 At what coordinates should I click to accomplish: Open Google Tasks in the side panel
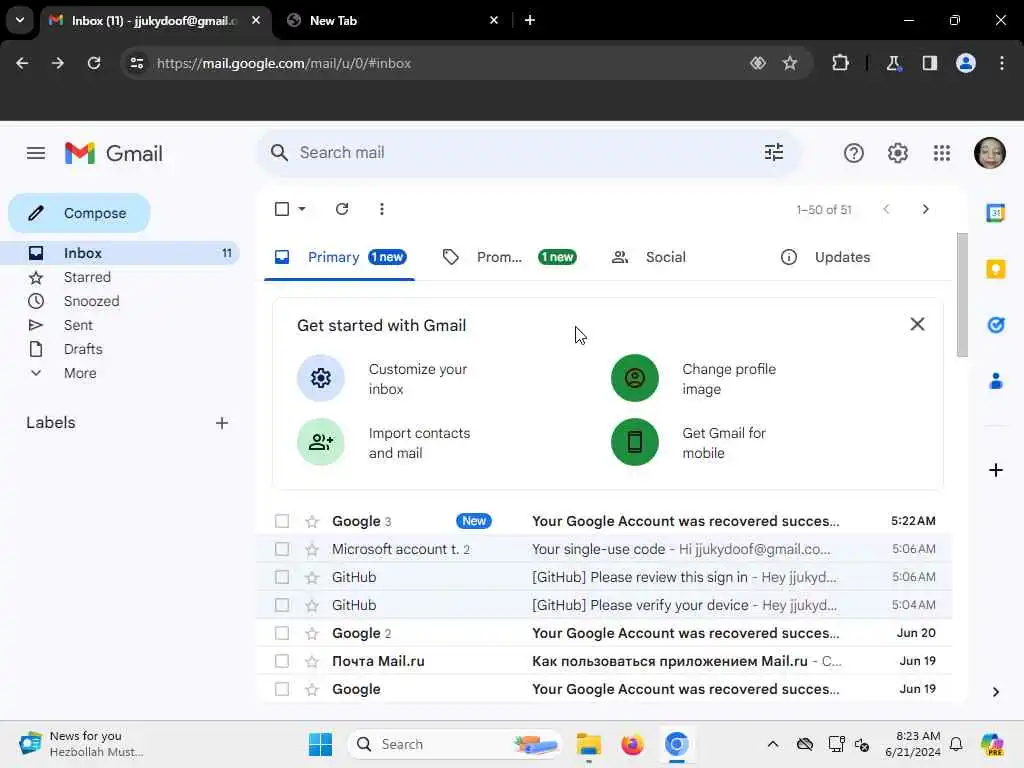[995, 325]
